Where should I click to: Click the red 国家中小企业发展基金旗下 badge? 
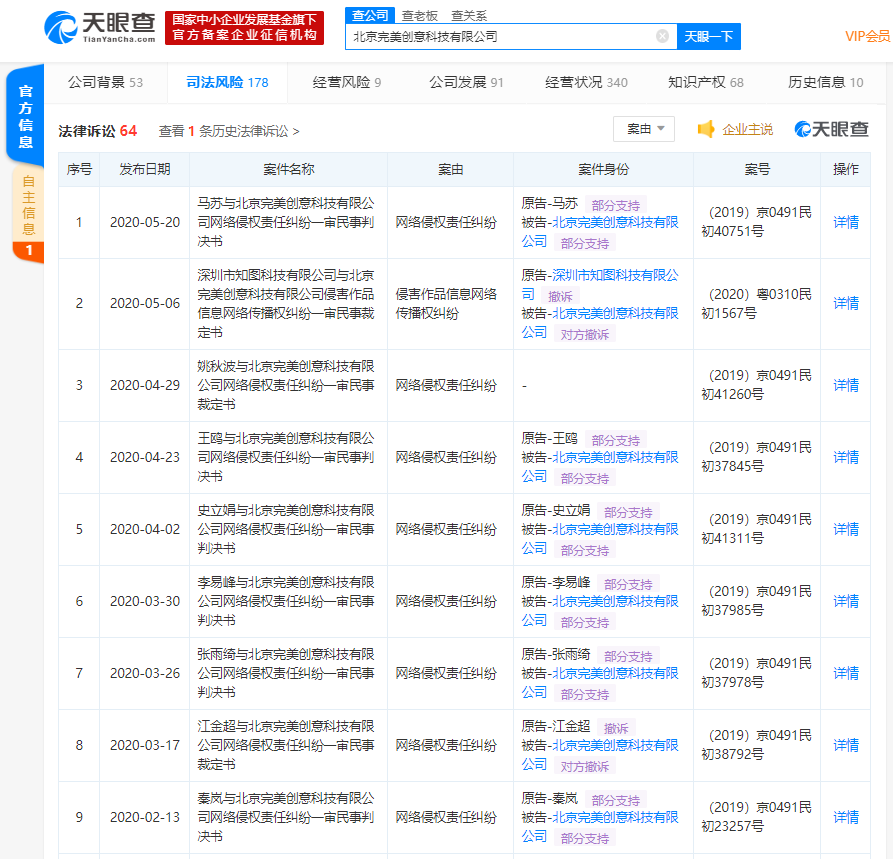(x=243, y=28)
